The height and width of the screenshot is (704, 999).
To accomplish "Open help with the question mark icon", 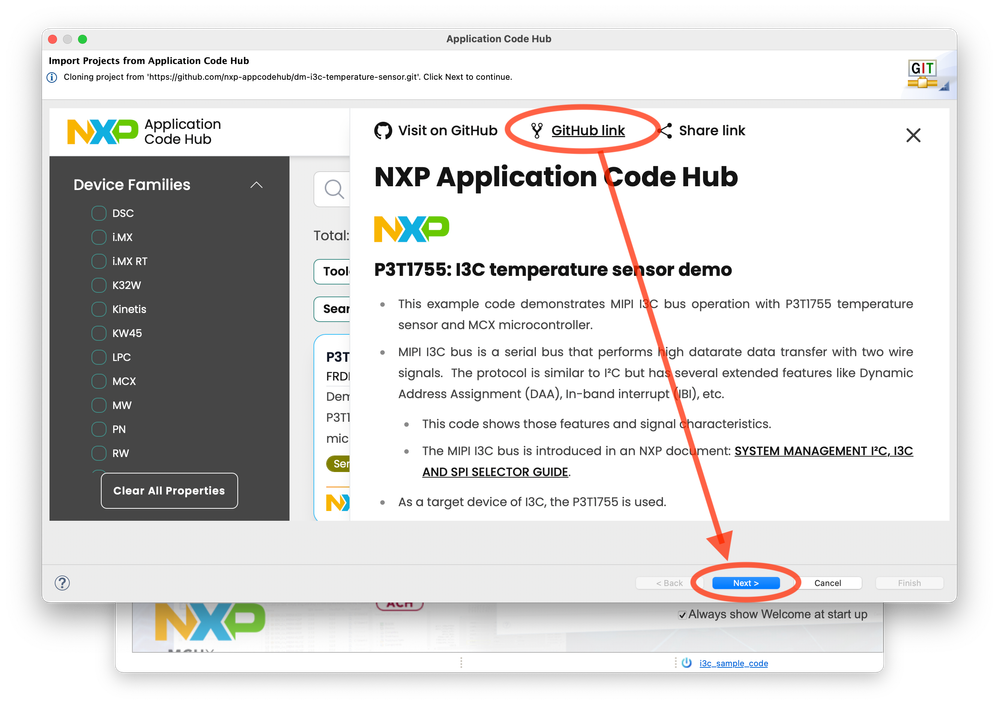I will coord(62,582).
